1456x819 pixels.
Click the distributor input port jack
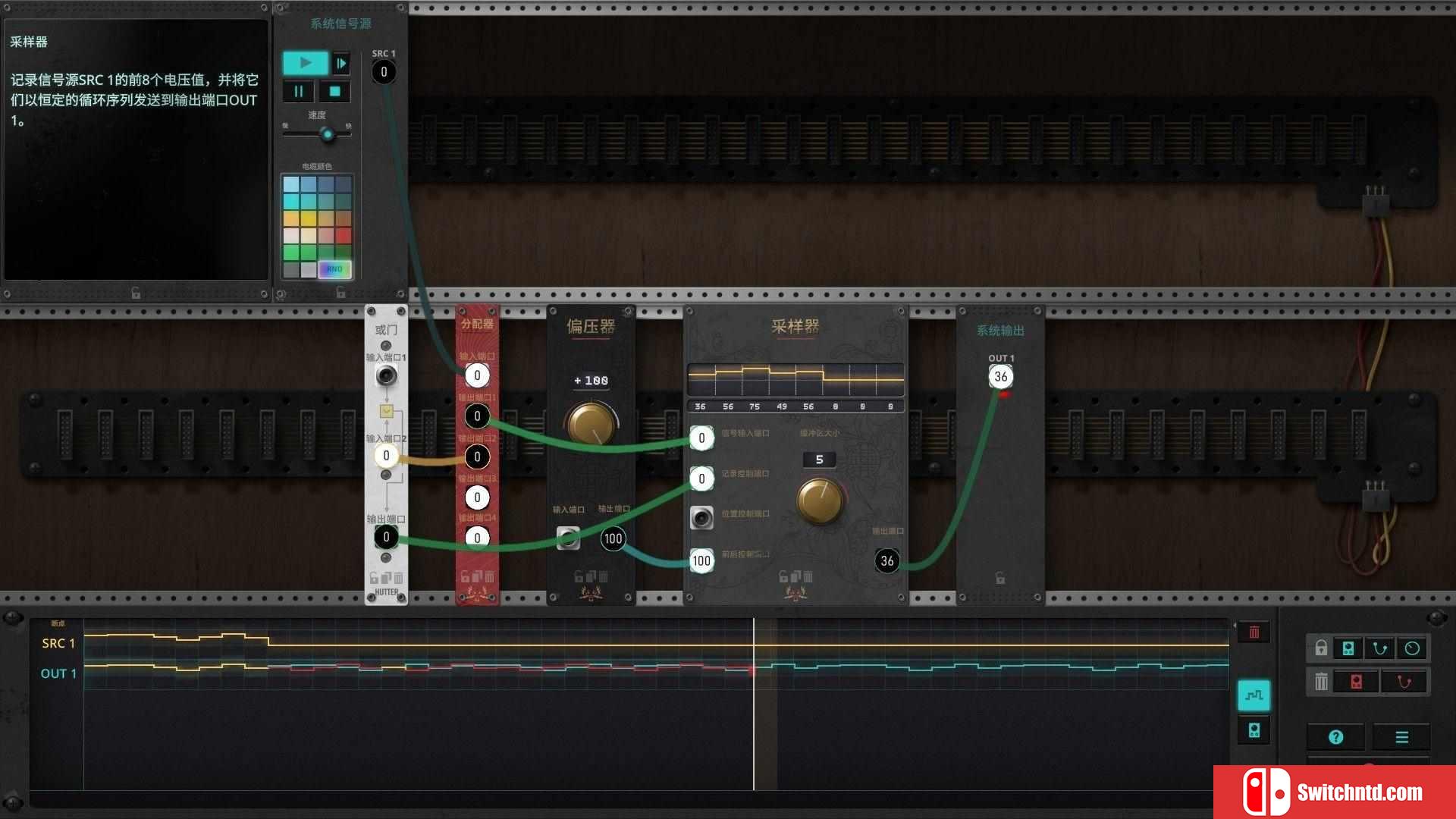477,375
